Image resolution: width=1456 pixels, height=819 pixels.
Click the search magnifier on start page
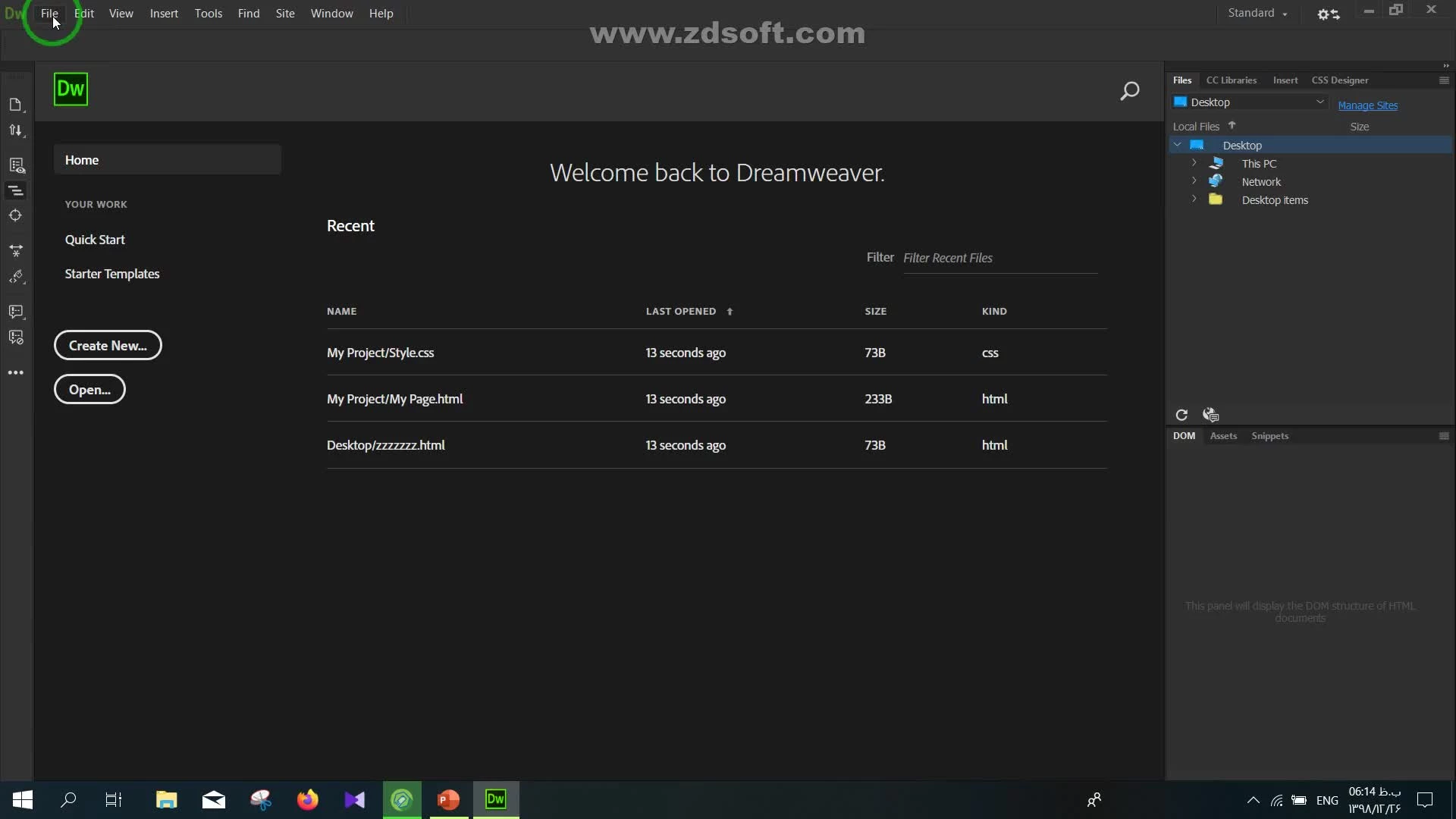(1130, 91)
